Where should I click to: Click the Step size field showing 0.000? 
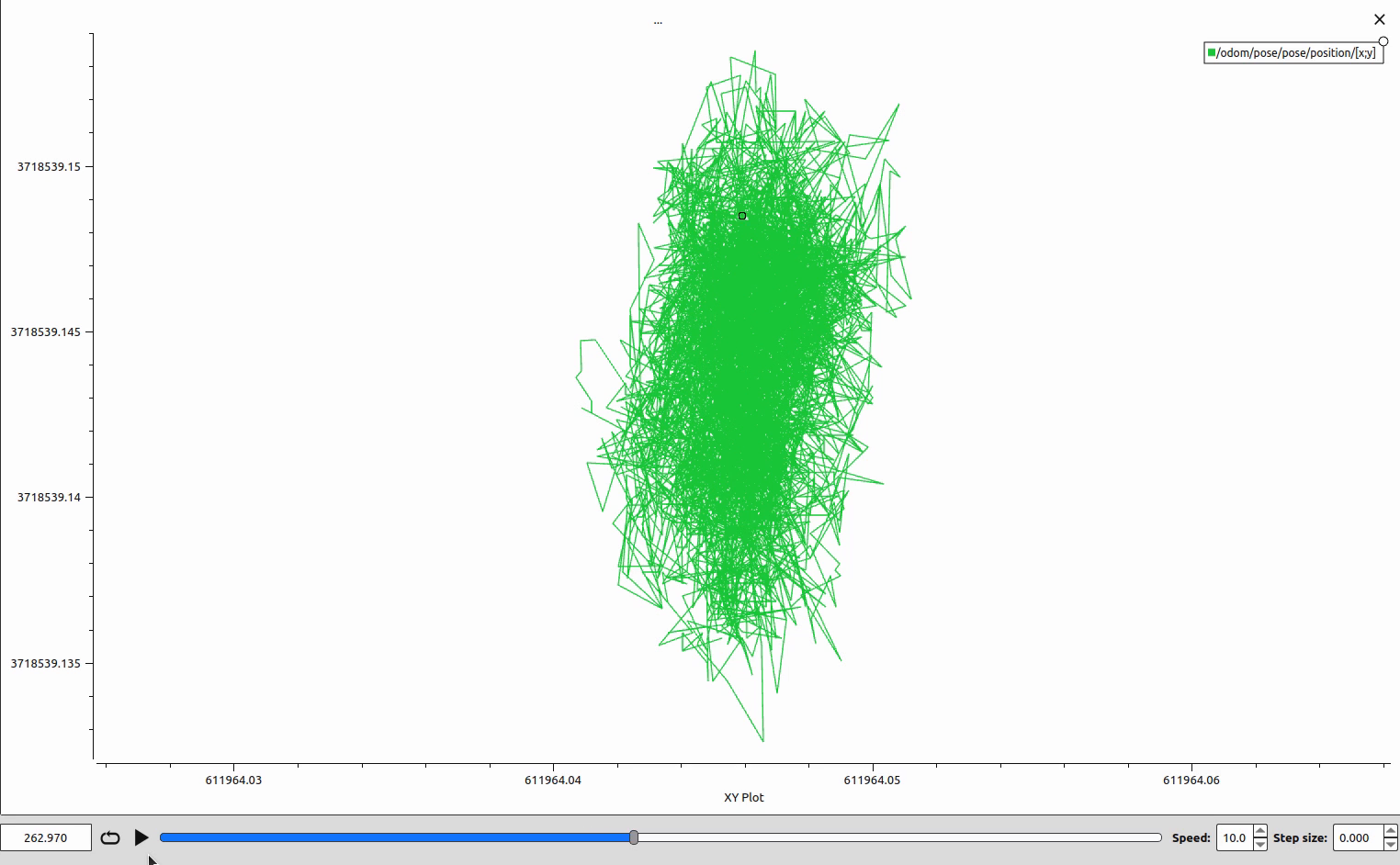point(1358,837)
